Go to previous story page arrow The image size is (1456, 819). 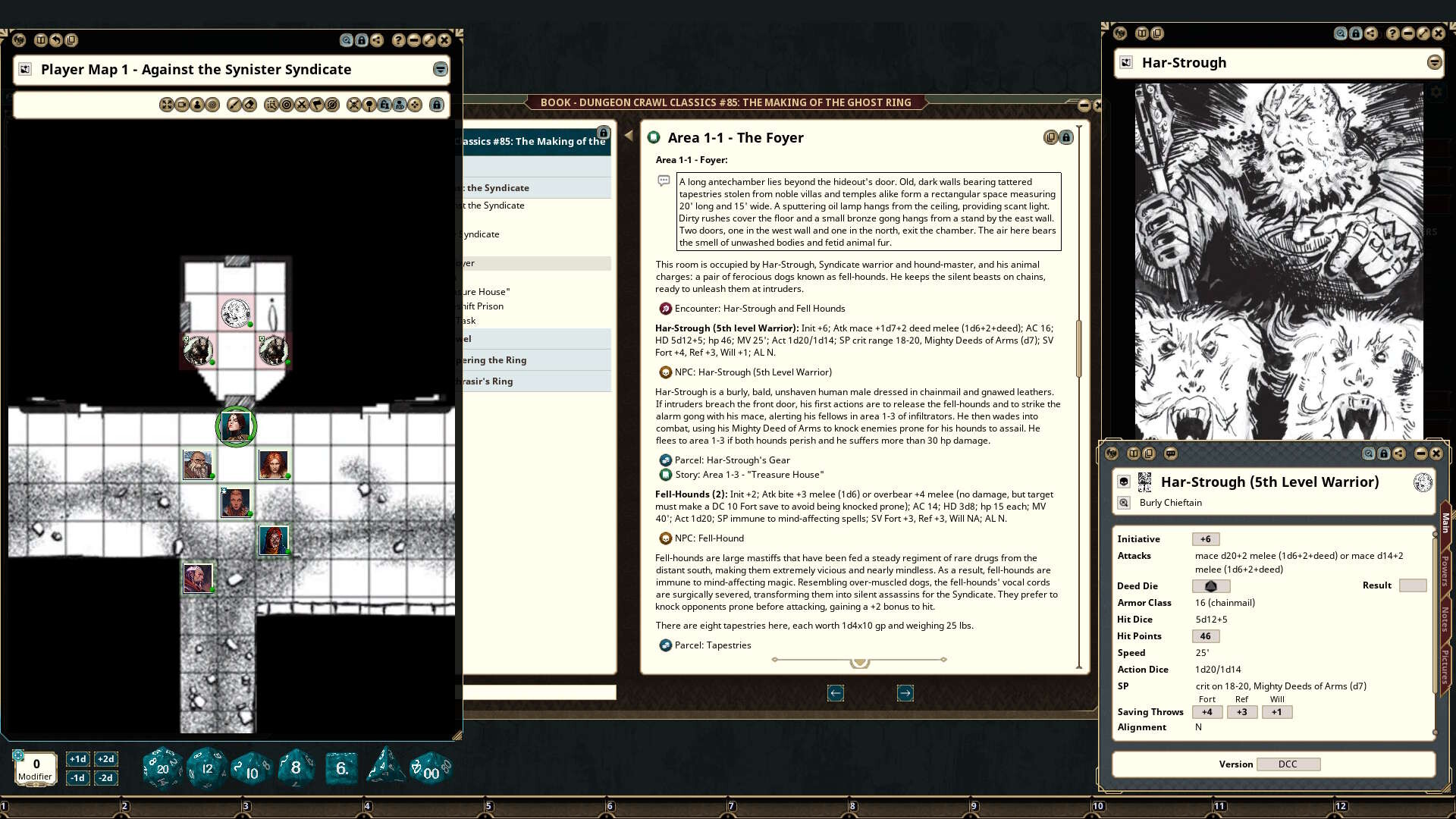click(x=835, y=692)
